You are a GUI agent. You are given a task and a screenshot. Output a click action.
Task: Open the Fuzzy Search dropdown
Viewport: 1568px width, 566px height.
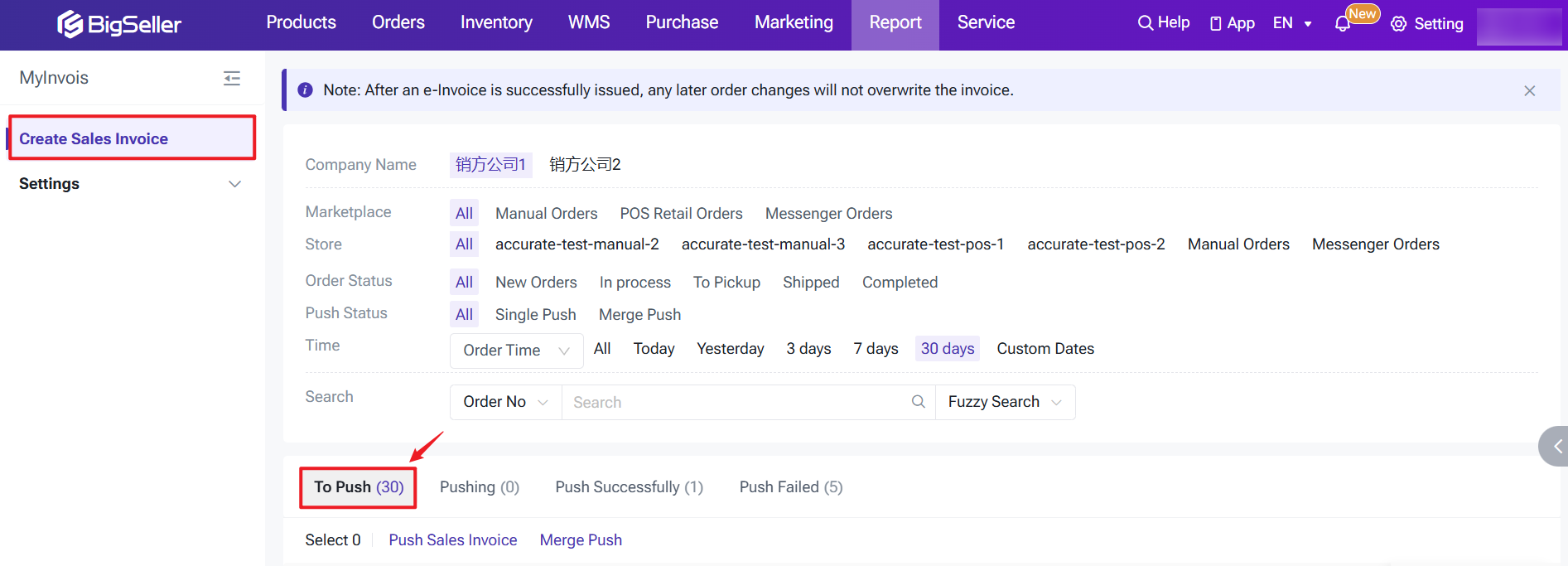1004,402
